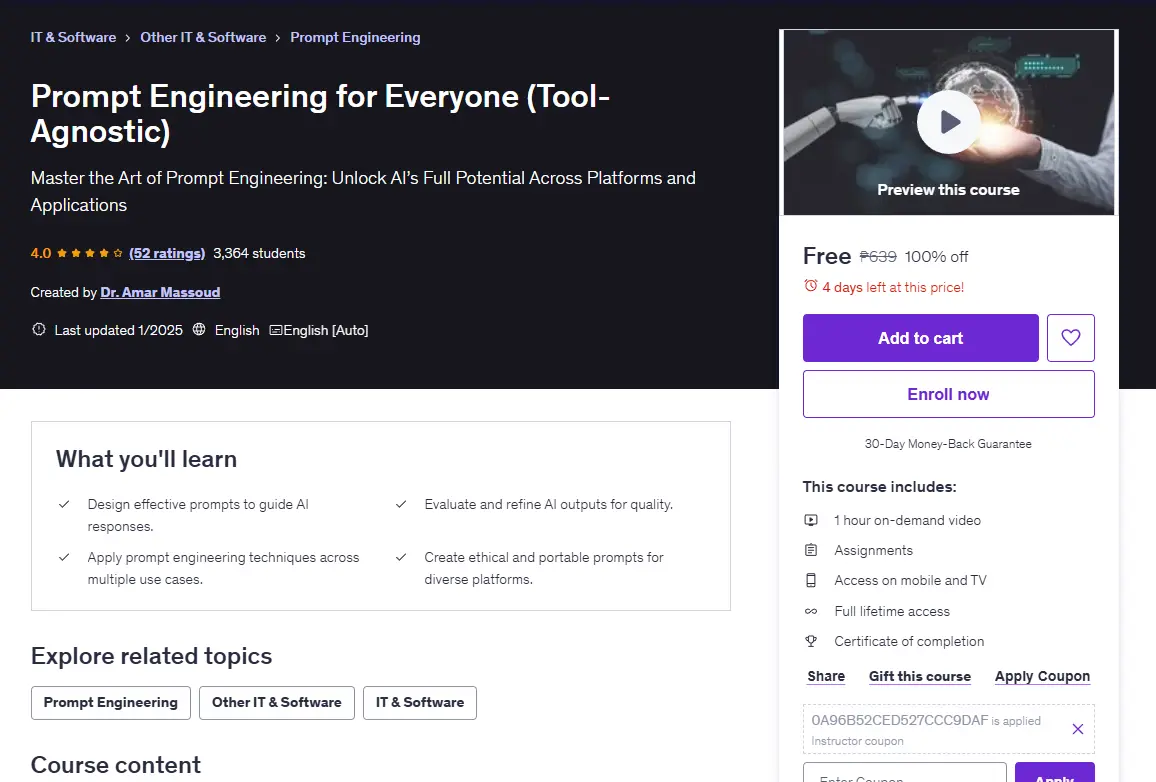The image size is (1156, 782).
Task: Click the applied coupon code 0A96B52CED527CCC9DAF
Action: tap(899, 720)
